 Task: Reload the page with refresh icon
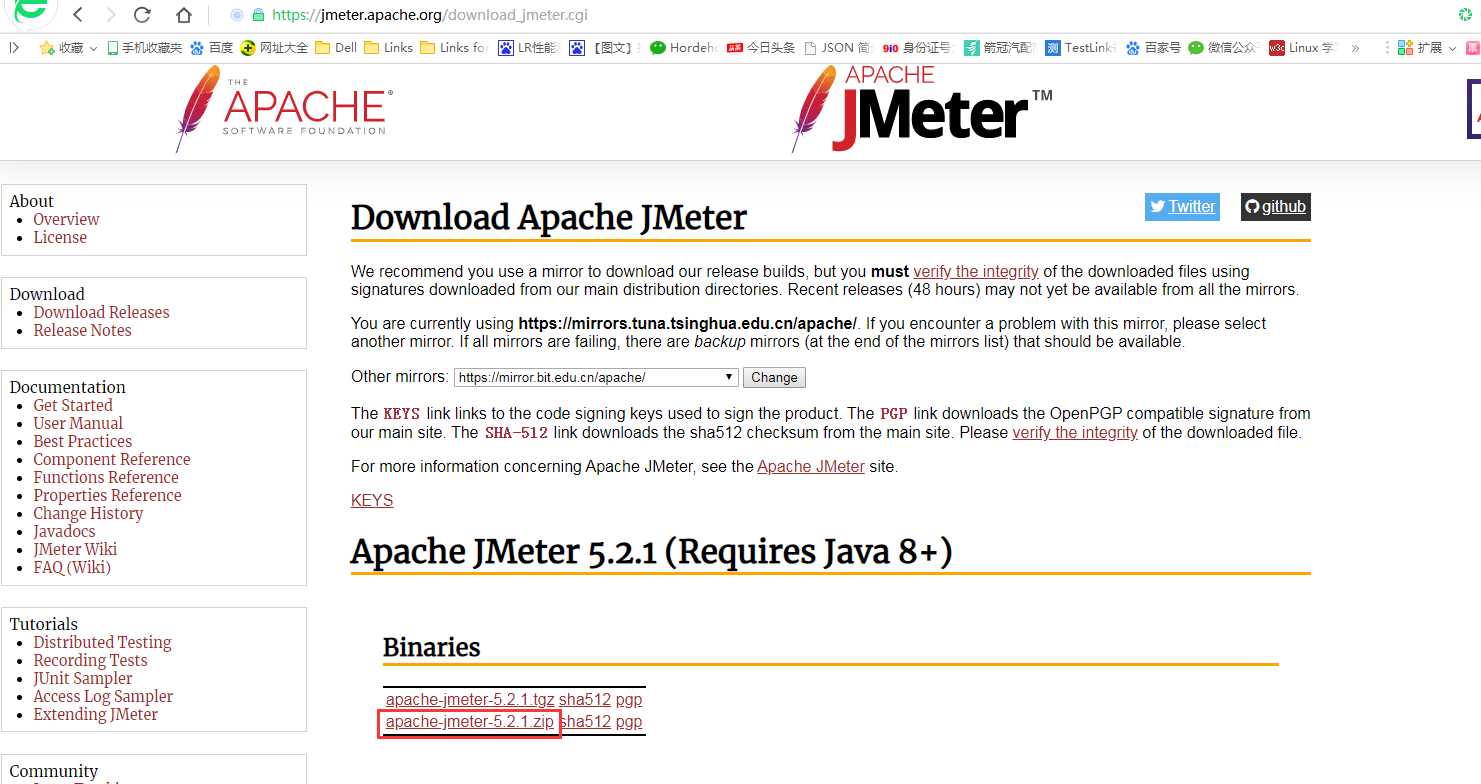pyautogui.click(x=143, y=15)
